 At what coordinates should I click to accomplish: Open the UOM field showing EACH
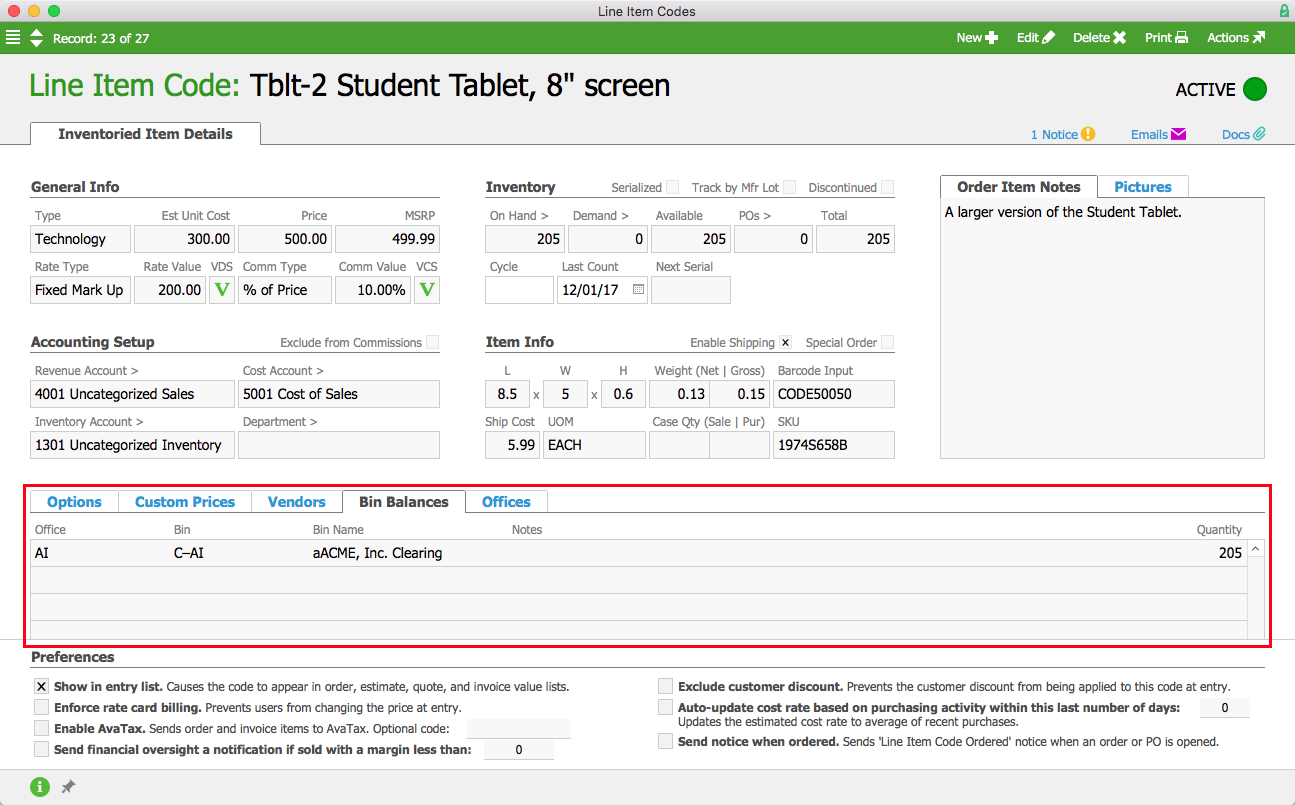coord(595,445)
